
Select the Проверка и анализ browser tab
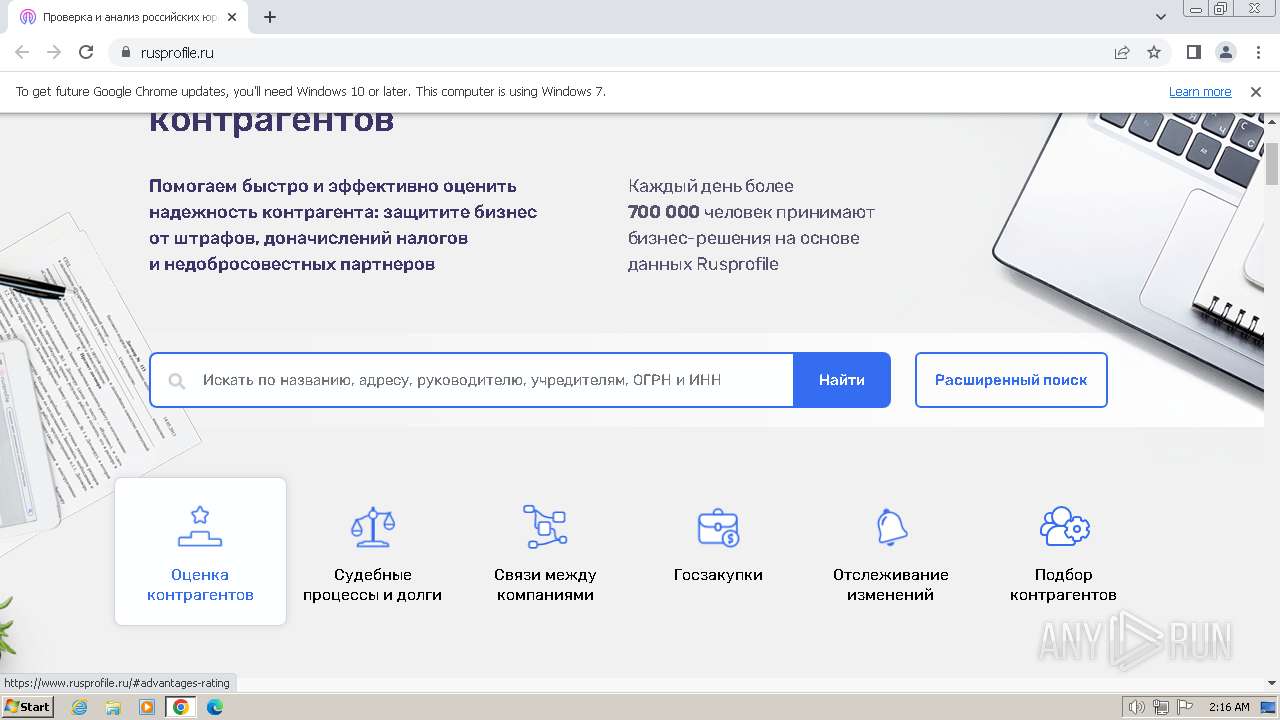(128, 17)
